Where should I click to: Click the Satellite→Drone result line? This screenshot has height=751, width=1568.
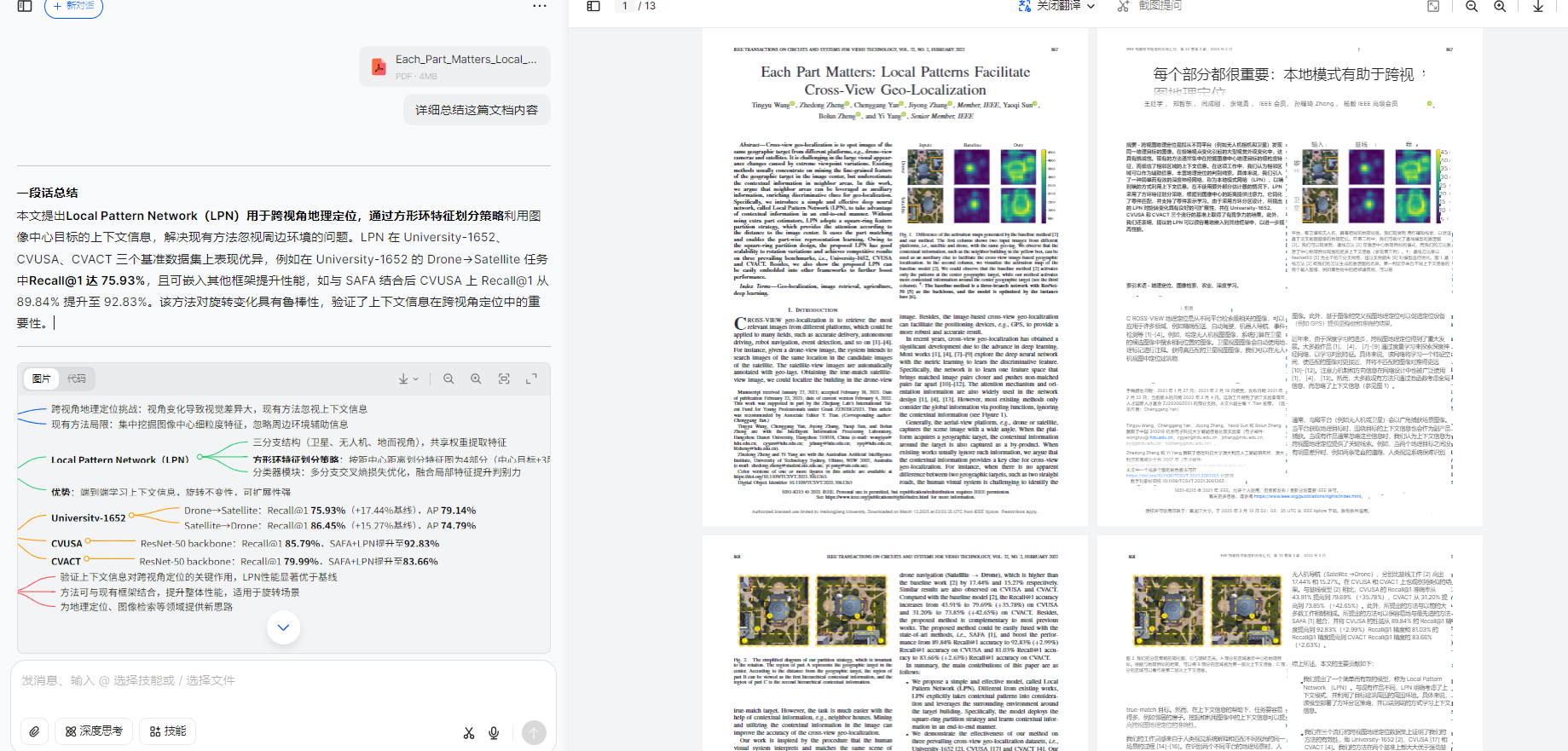(x=330, y=525)
